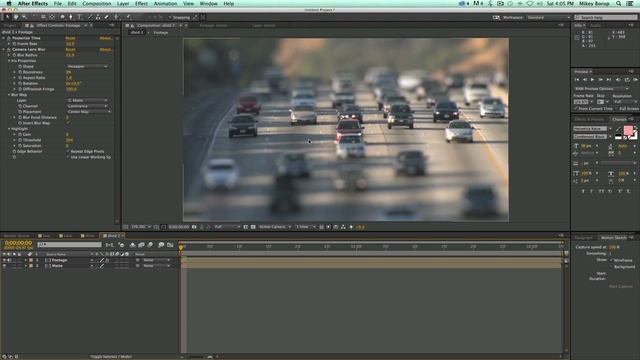640x360 pixels.
Task: Click the Composition Mini-Flowchart icon
Action: pos(109,245)
